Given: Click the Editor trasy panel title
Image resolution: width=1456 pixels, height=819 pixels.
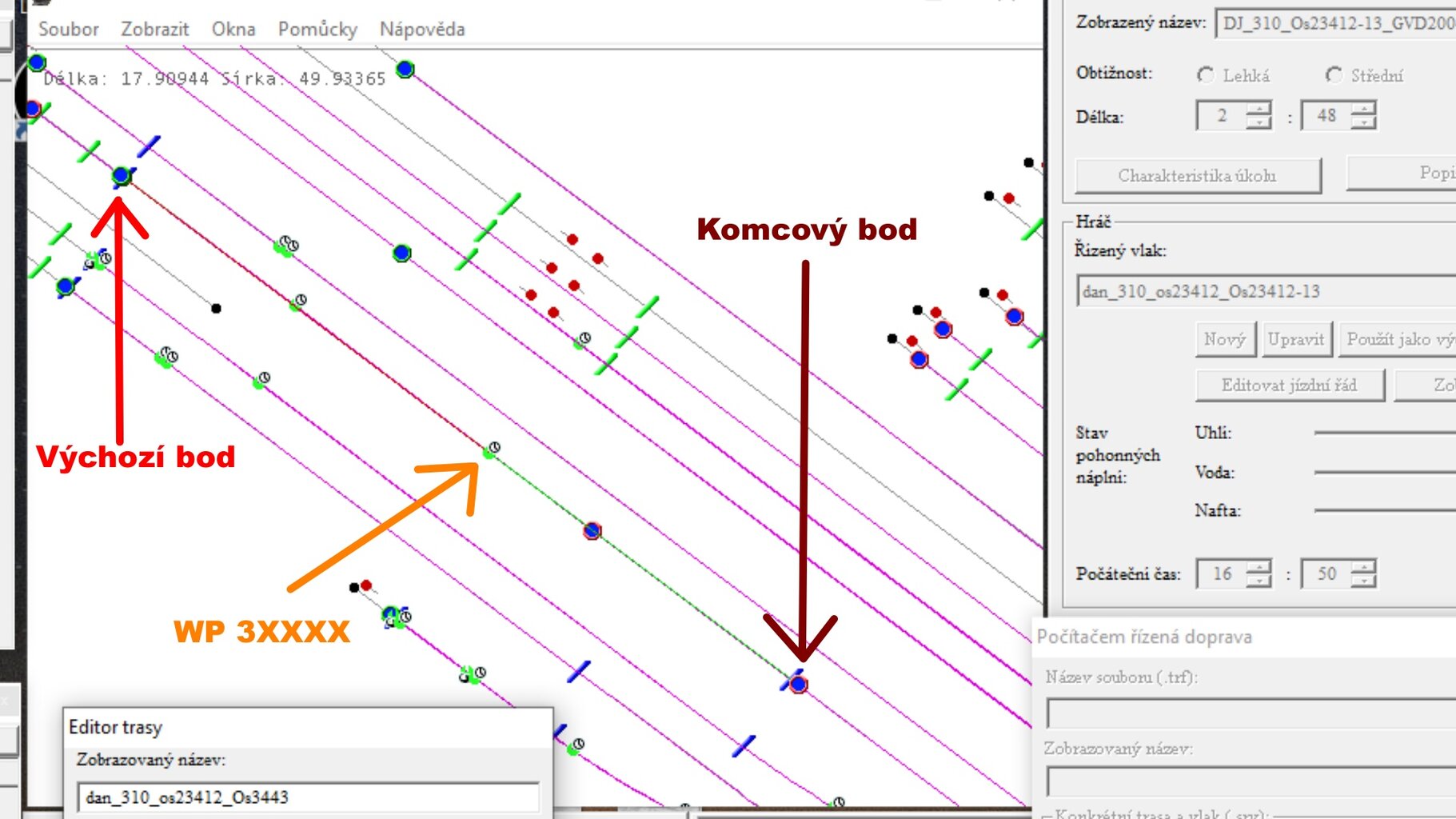Looking at the screenshot, I should pyautogui.click(x=116, y=727).
